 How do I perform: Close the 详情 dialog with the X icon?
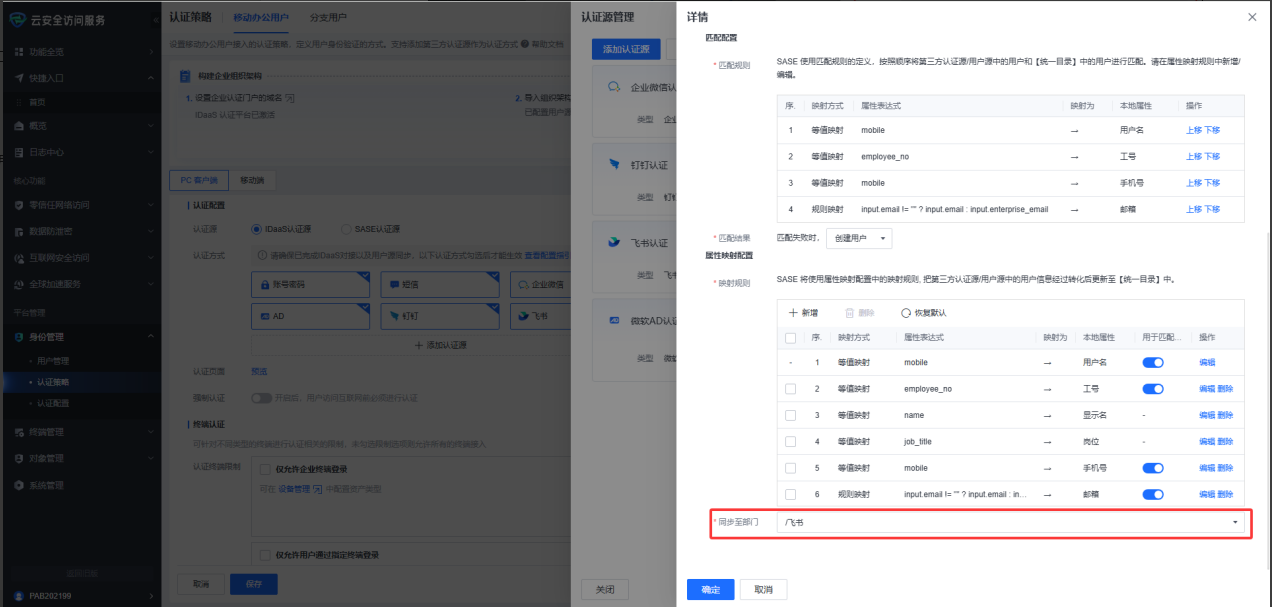coord(1252,17)
